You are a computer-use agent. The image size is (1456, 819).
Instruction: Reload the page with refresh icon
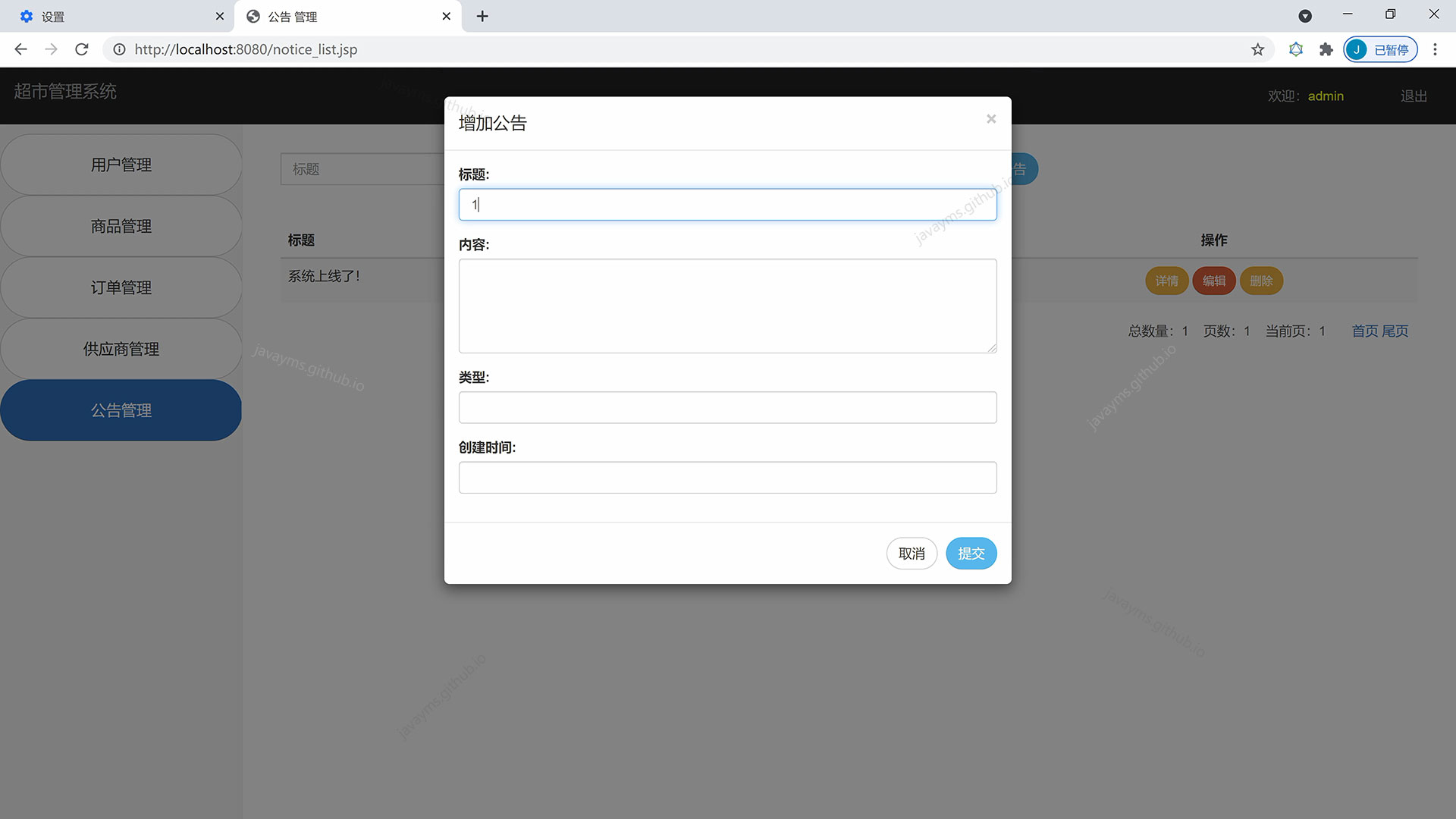[x=82, y=49]
